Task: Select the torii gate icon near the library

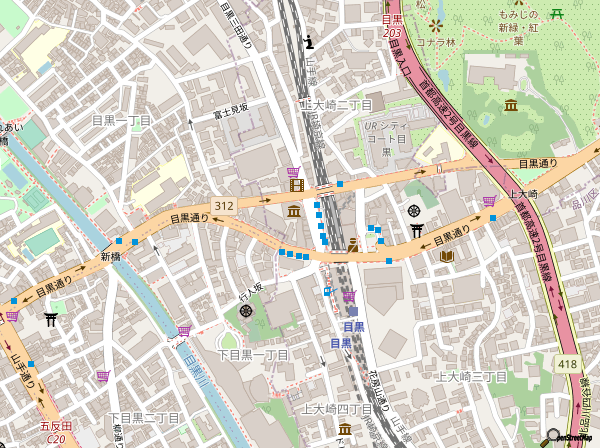Action: [416, 231]
